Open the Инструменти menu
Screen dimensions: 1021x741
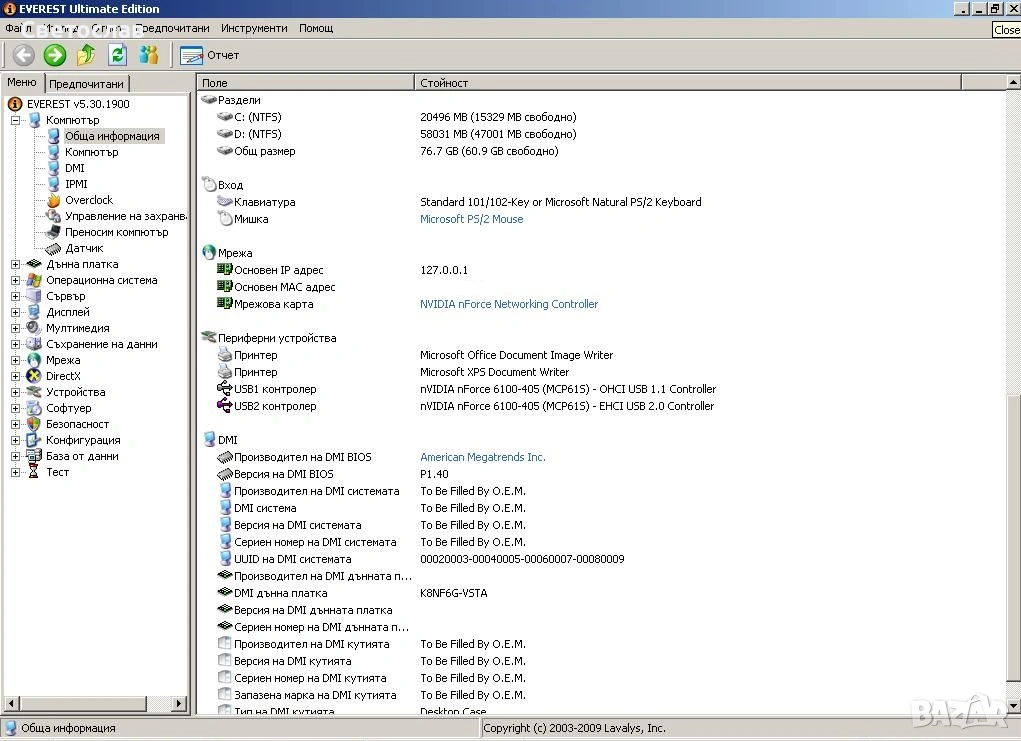click(x=254, y=28)
